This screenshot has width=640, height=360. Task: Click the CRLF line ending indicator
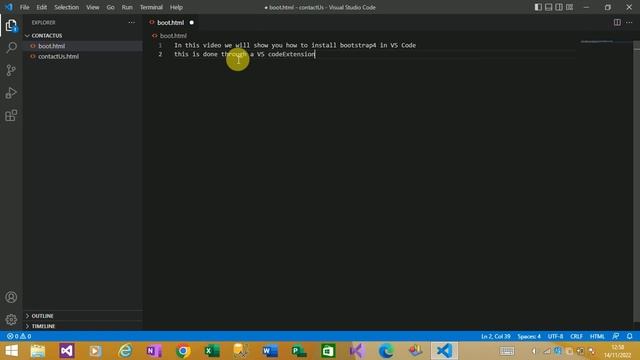point(576,336)
